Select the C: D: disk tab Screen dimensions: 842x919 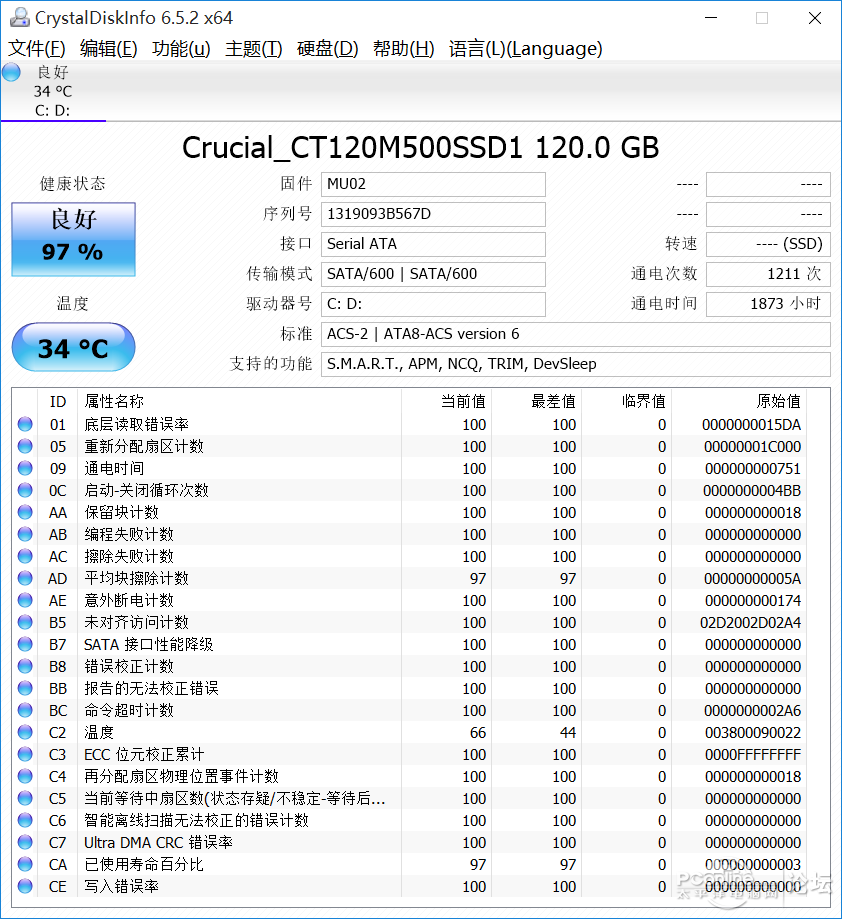pyautogui.click(x=53, y=91)
